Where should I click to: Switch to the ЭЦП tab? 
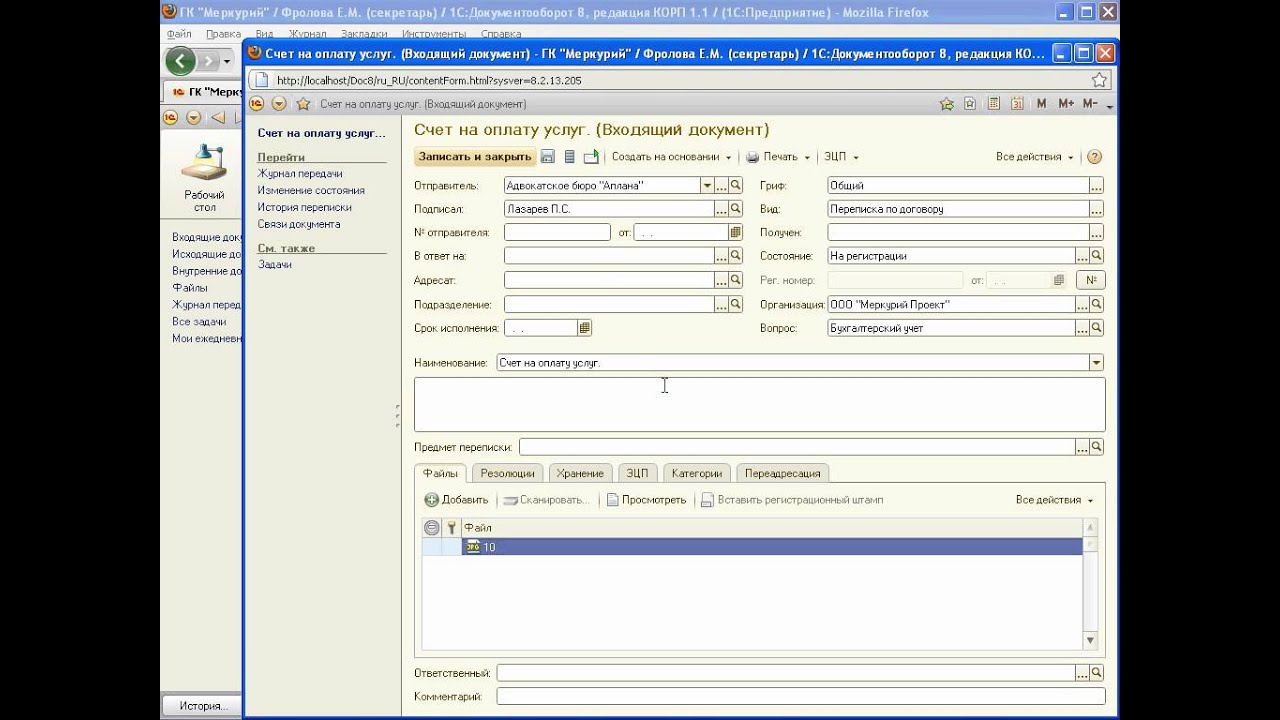(637, 473)
